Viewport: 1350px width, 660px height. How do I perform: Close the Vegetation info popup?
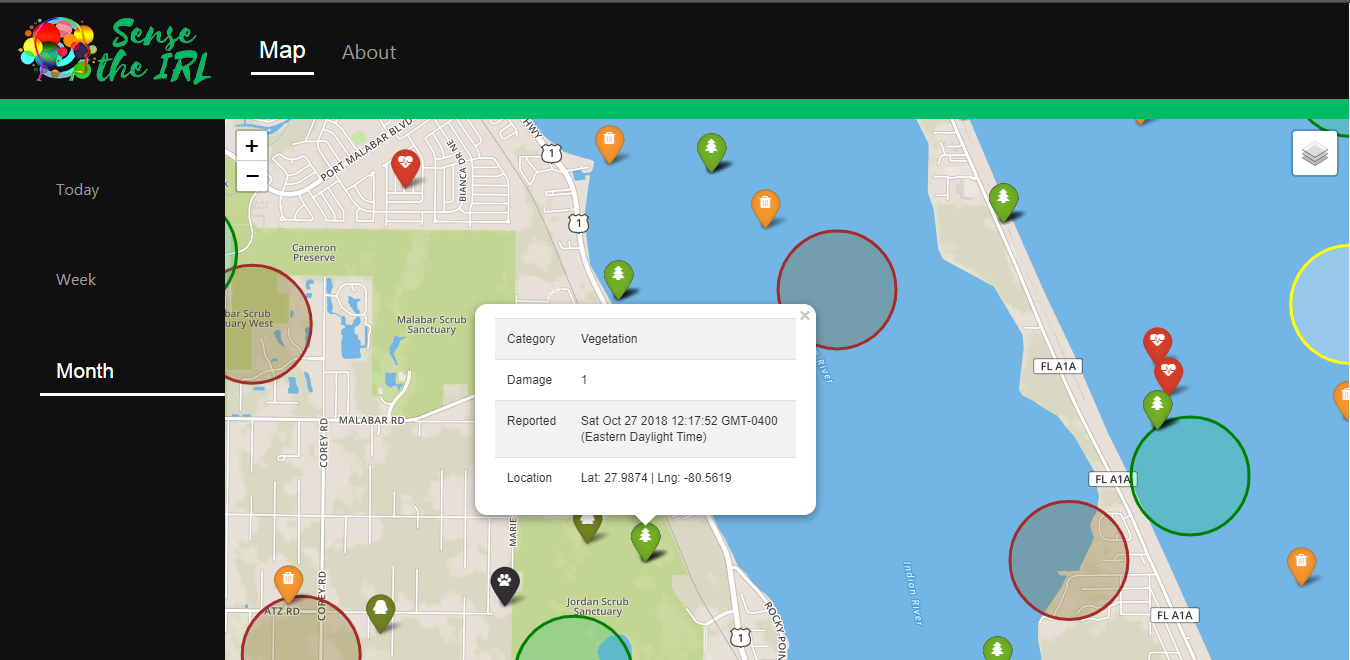tap(805, 316)
